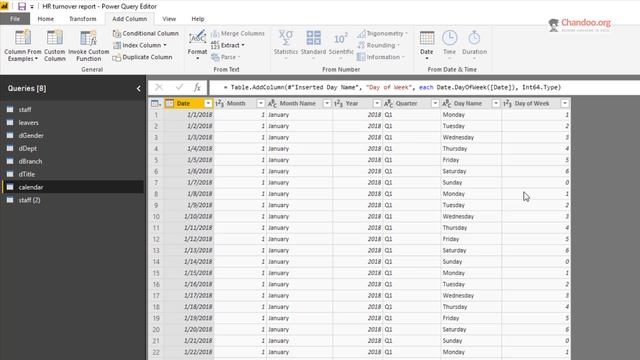Viewport: 640px width, 360px height.
Task: Open the Index Column dropdown
Action: [x=140, y=45]
